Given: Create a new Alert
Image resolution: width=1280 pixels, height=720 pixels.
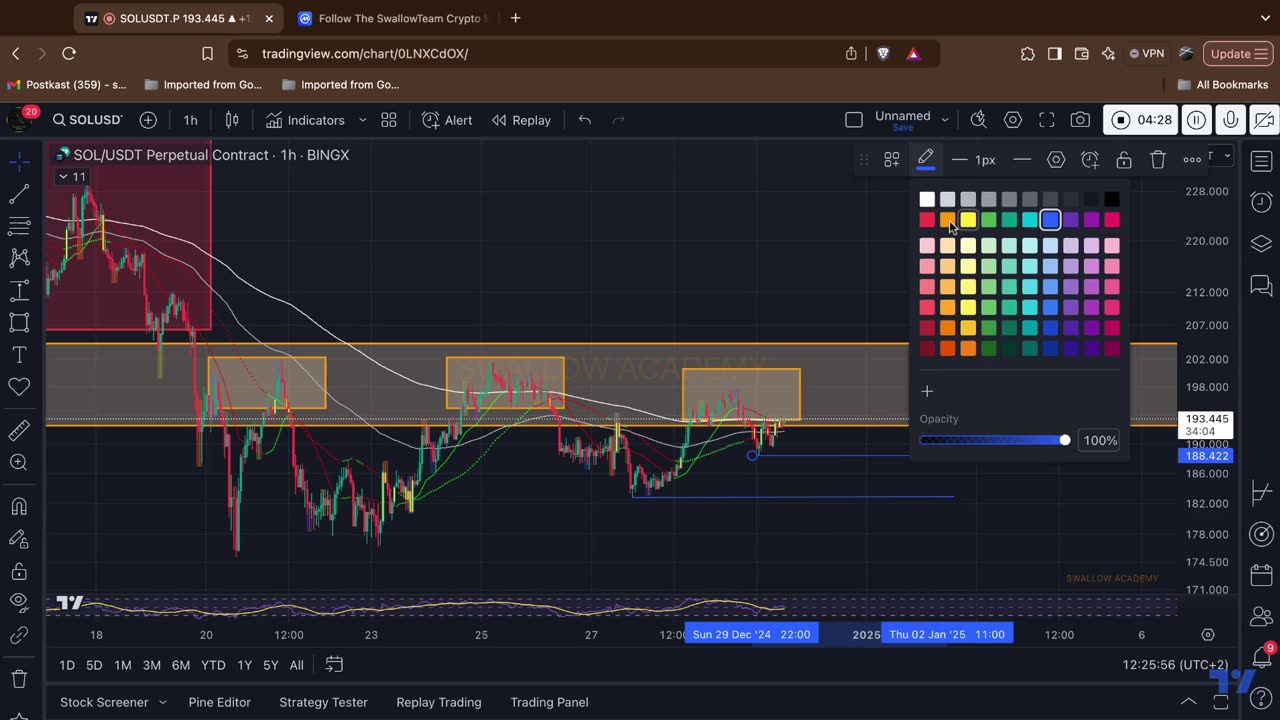Looking at the screenshot, I should pos(447,120).
